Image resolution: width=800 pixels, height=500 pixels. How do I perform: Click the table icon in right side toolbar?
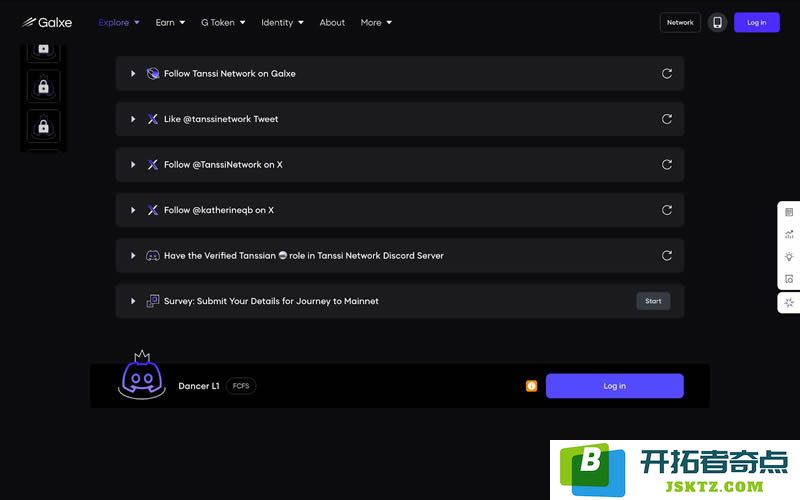point(789,212)
